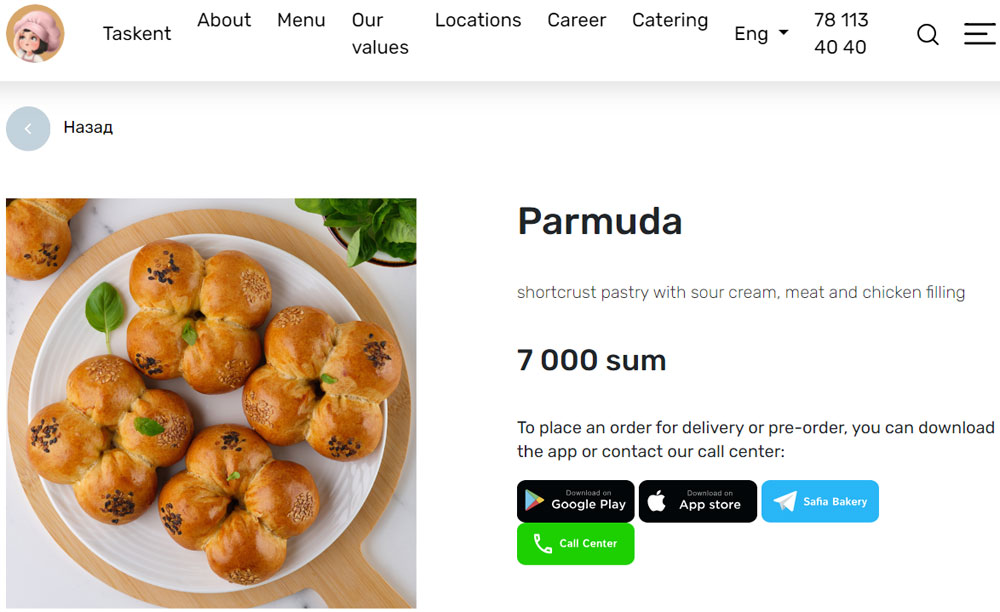The height and width of the screenshot is (612, 1000).
Task: Click the Telegram paper plane icon
Action: [784, 501]
